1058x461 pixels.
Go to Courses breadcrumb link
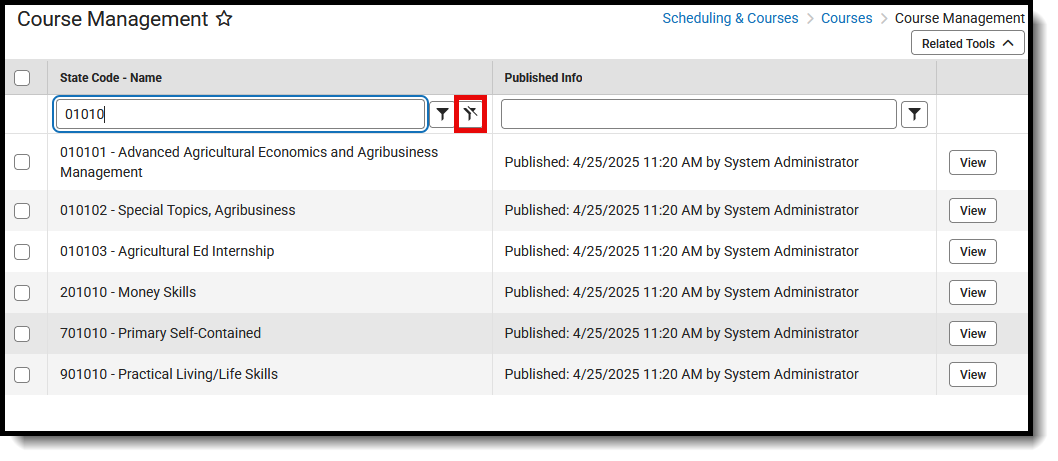(x=846, y=18)
